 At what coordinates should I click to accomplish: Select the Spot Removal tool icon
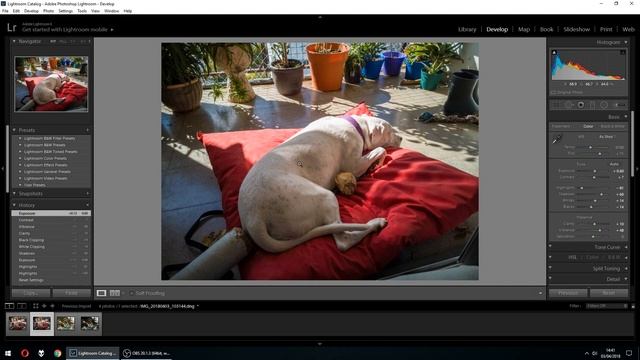[569, 105]
